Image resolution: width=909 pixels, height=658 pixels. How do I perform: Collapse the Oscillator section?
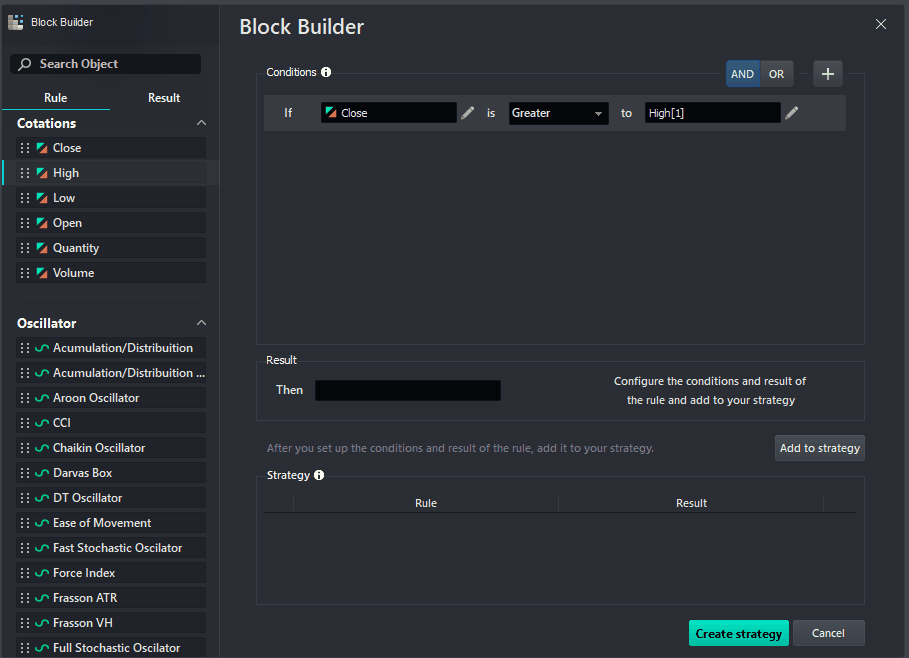[x=201, y=323]
